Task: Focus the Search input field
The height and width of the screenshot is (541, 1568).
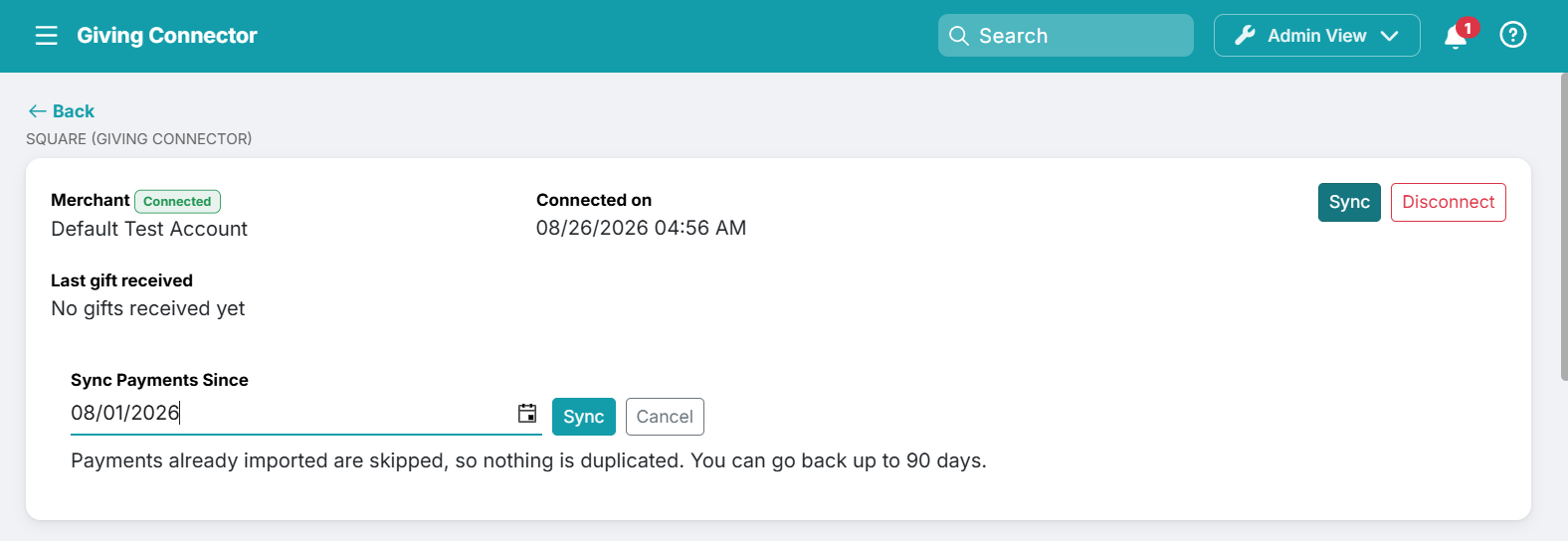Action: coord(1066,36)
